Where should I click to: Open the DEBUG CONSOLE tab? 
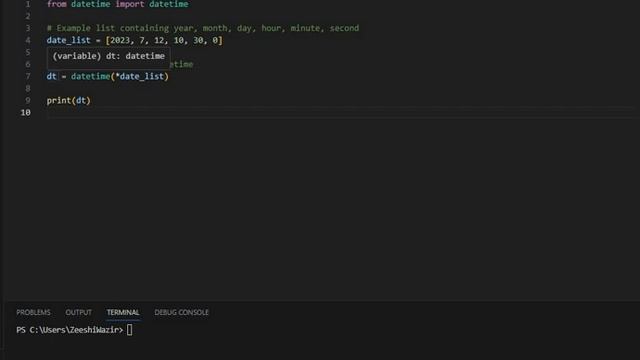pyautogui.click(x=181, y=312)
